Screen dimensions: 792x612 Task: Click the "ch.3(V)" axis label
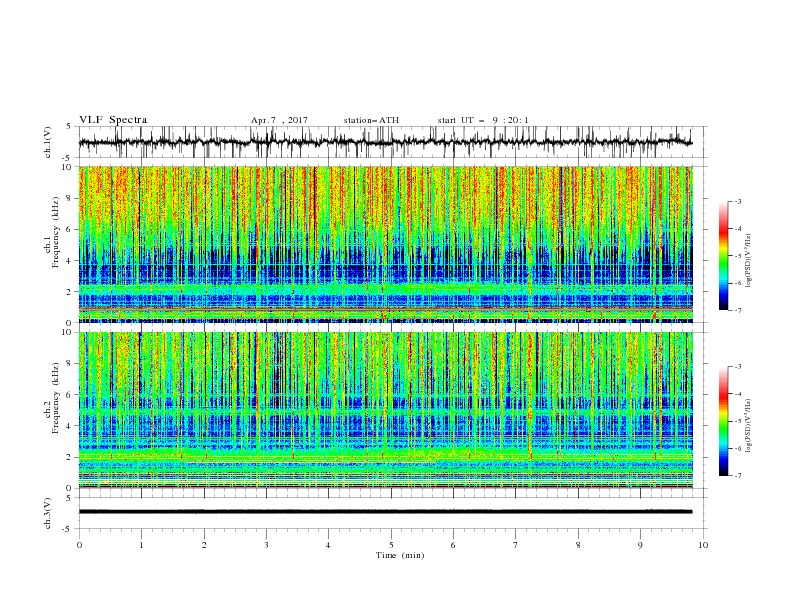[x=48, y=513]
